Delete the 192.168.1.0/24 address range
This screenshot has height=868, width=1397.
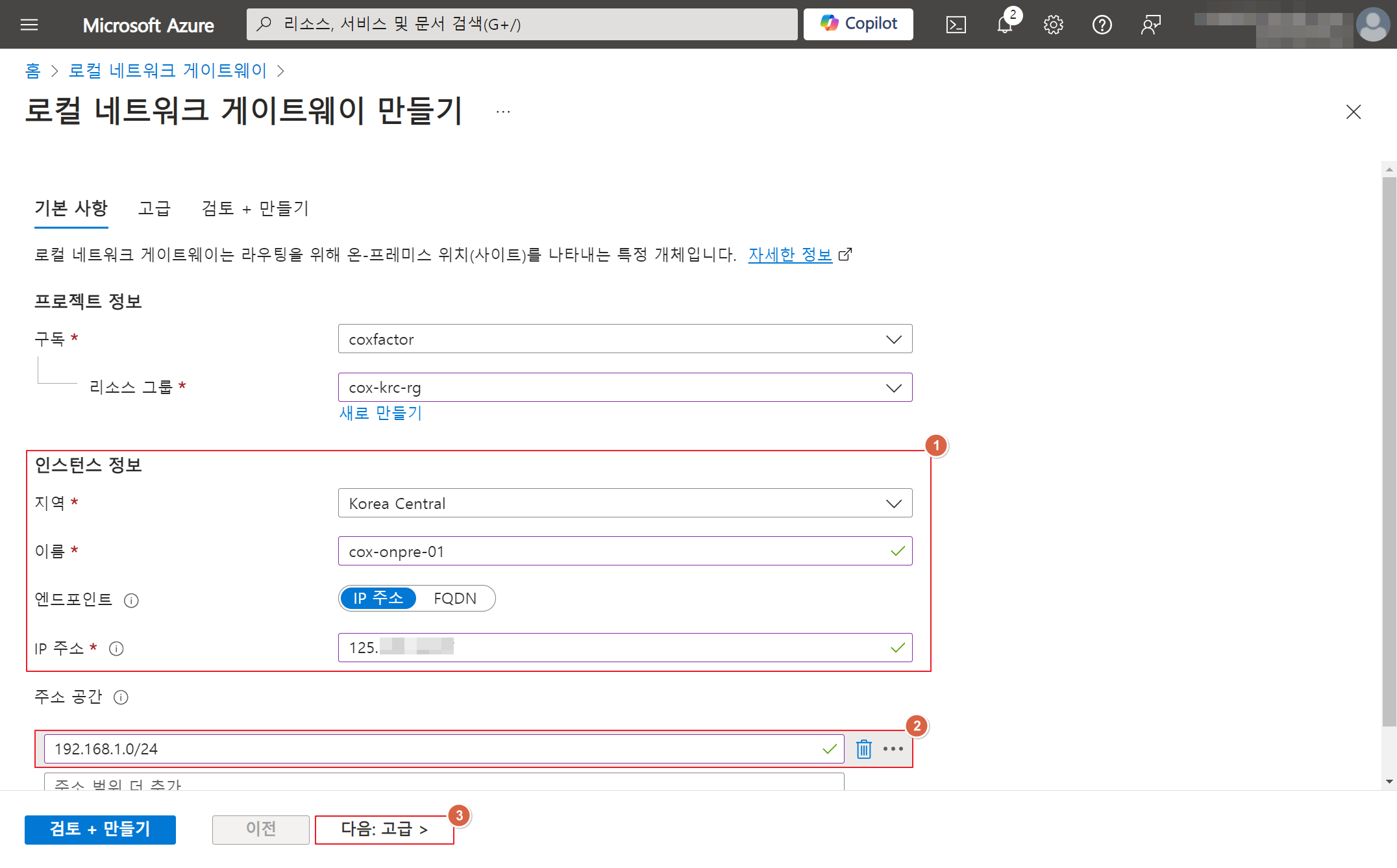coord(863,749)
